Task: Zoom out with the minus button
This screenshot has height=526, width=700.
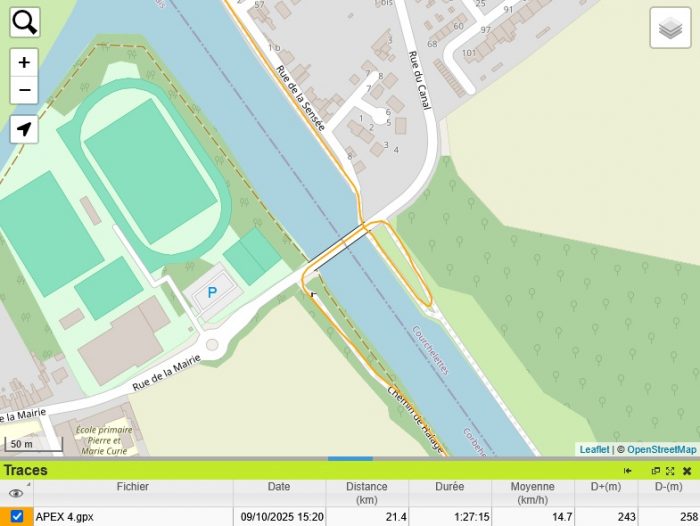Action: tap(24, 90)
